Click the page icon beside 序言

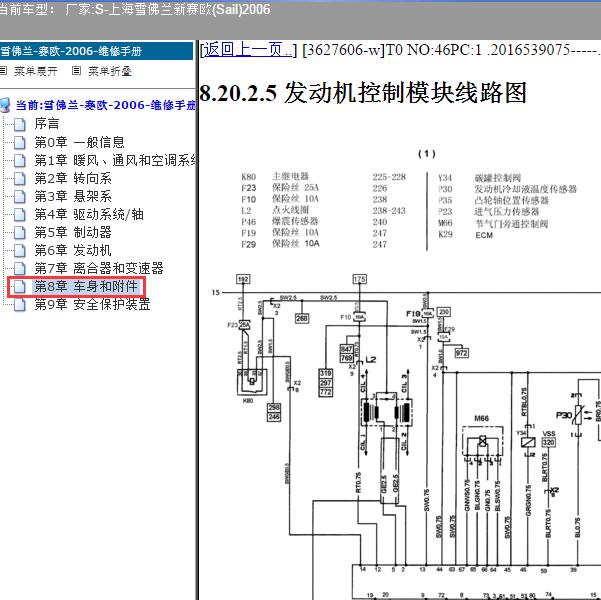pyautogui.click(x=20, y=124)
